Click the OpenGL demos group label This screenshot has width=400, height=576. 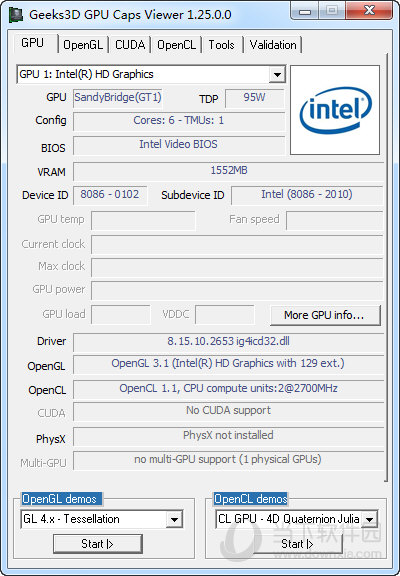click(60, 499)
